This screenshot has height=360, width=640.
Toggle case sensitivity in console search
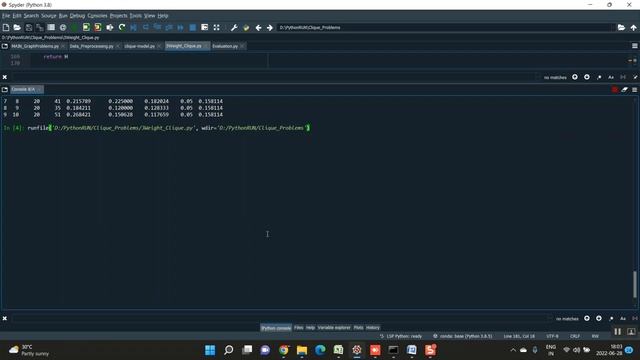coord(623,318)
